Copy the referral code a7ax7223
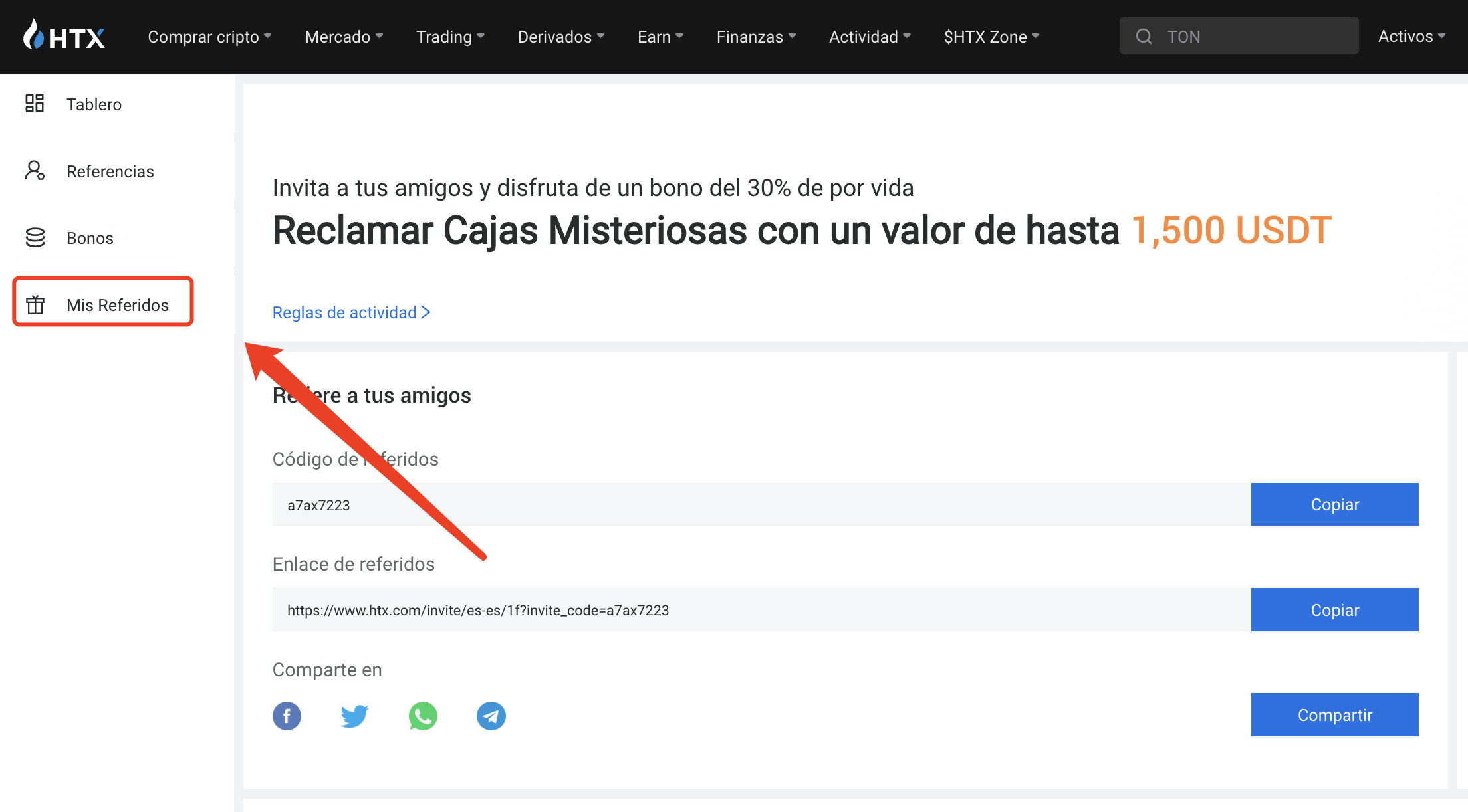1468x812 pixels. click(1334, 504)
